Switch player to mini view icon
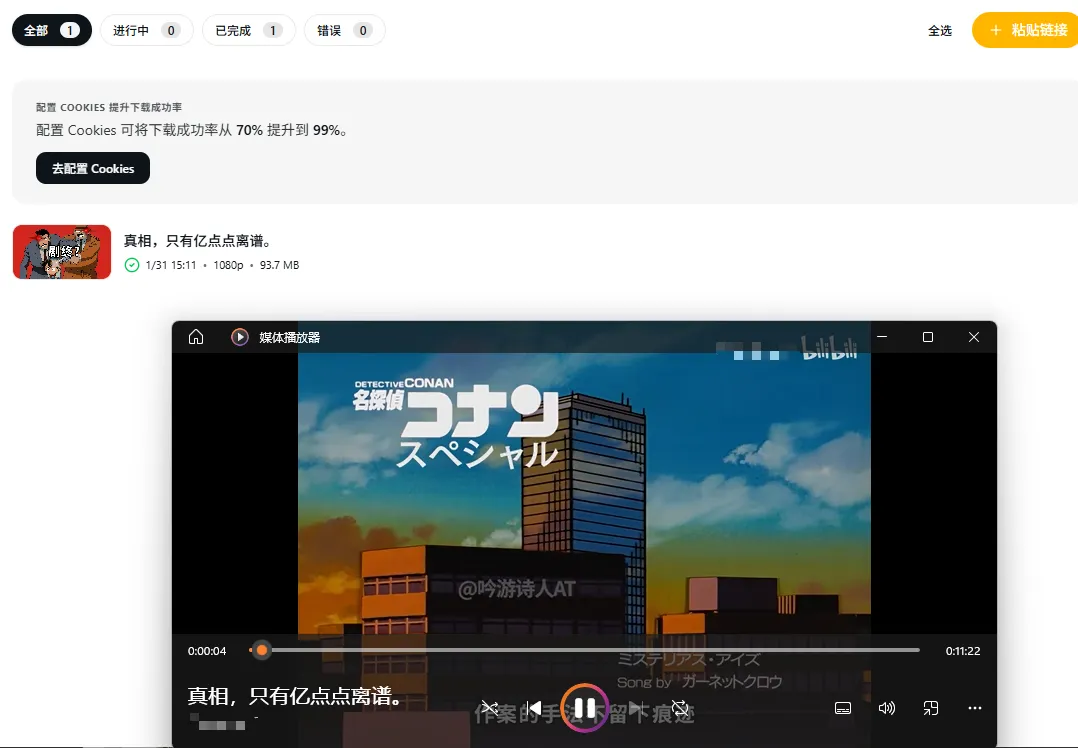The width and height of the screenshot is (1078, 748). pos(931,708)
